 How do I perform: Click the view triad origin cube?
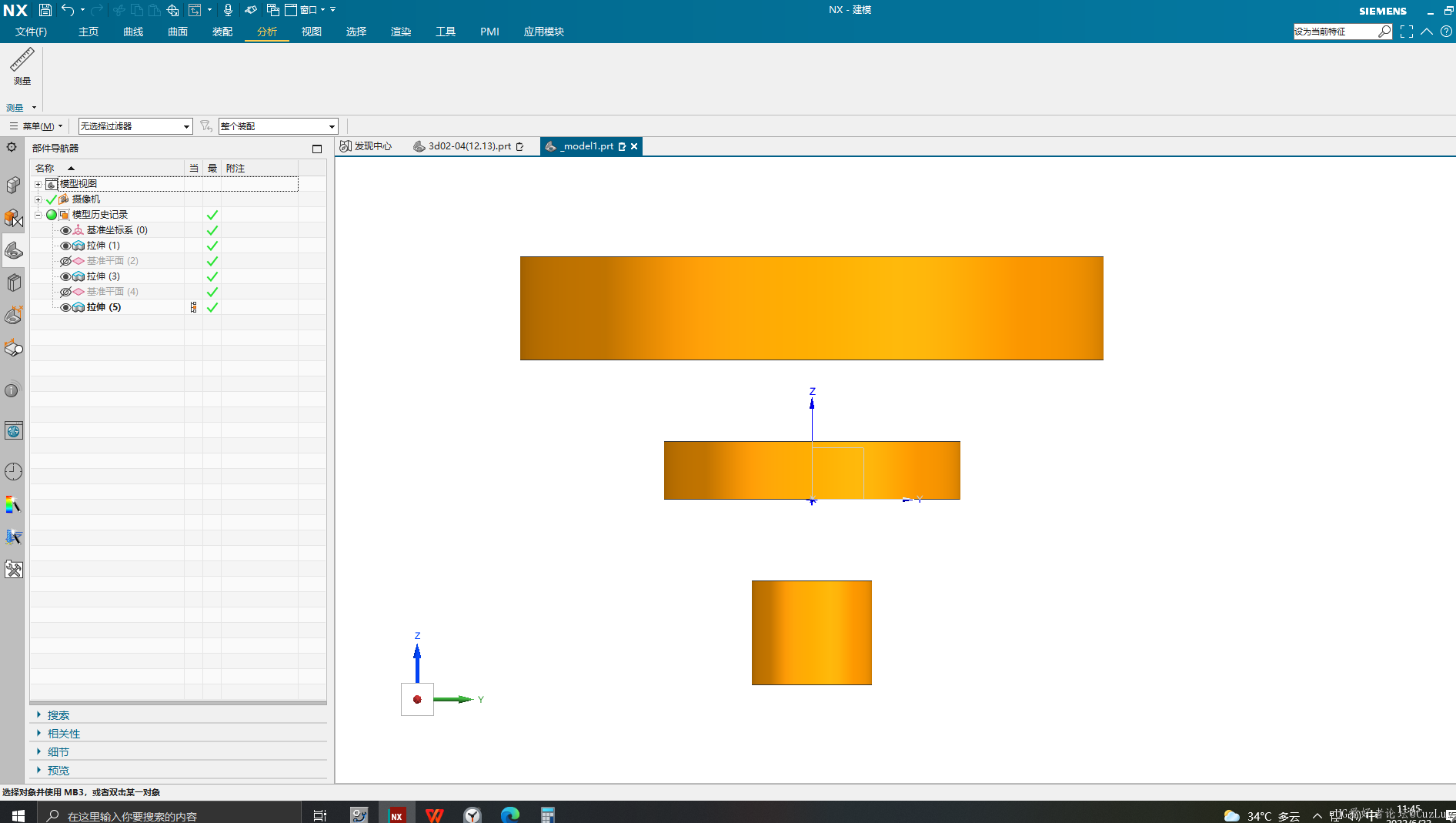pos(417,699)
